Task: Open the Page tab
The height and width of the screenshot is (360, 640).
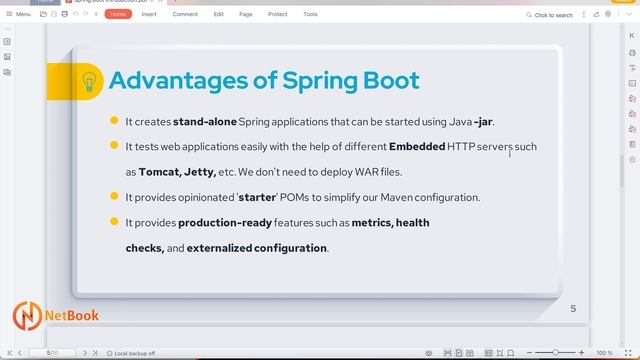Action: point(246,14)
